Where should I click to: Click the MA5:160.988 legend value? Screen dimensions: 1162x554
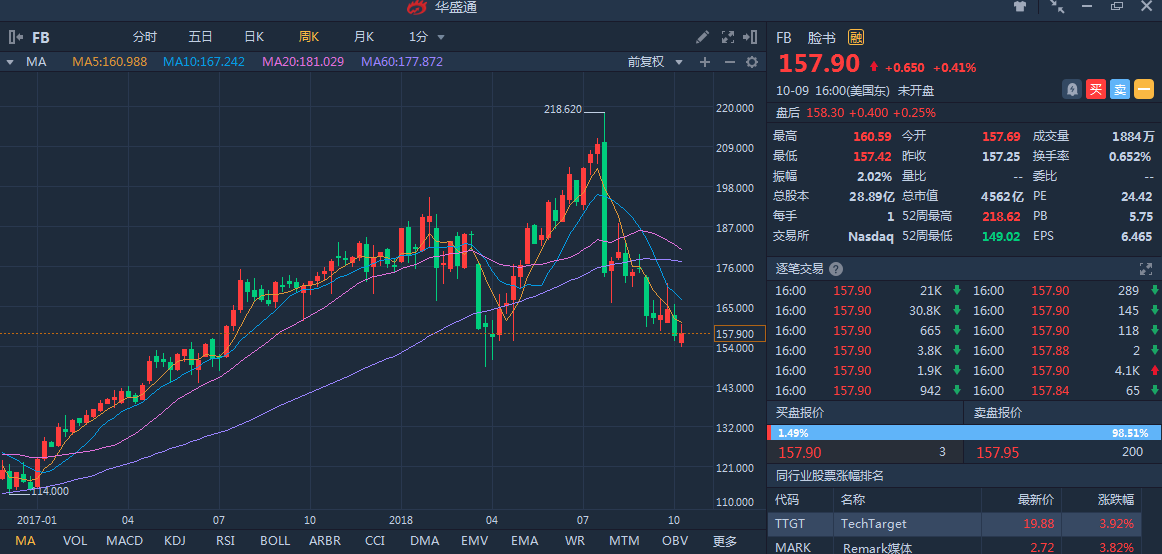109,62
